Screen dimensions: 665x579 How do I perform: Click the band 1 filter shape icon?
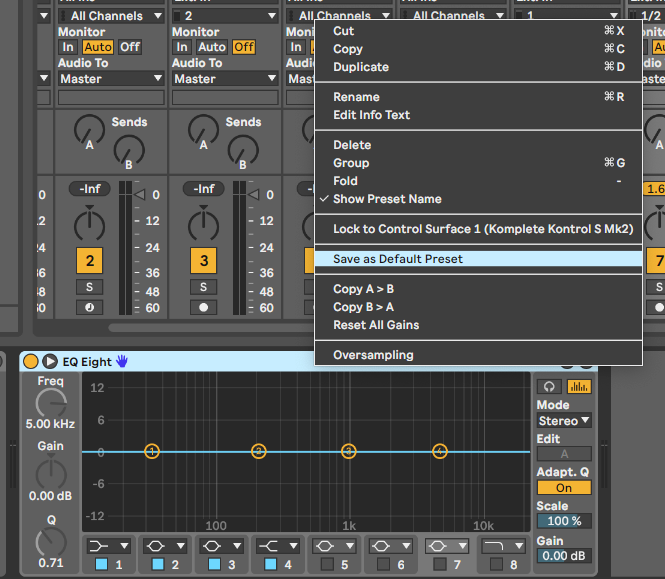(x=99, y=546)
